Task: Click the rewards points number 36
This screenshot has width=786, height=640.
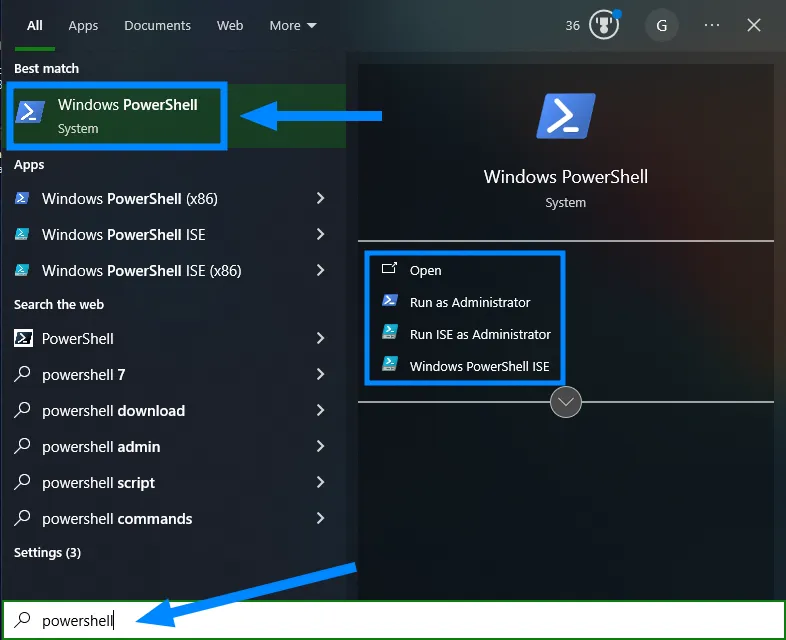Action: [572, 26]
